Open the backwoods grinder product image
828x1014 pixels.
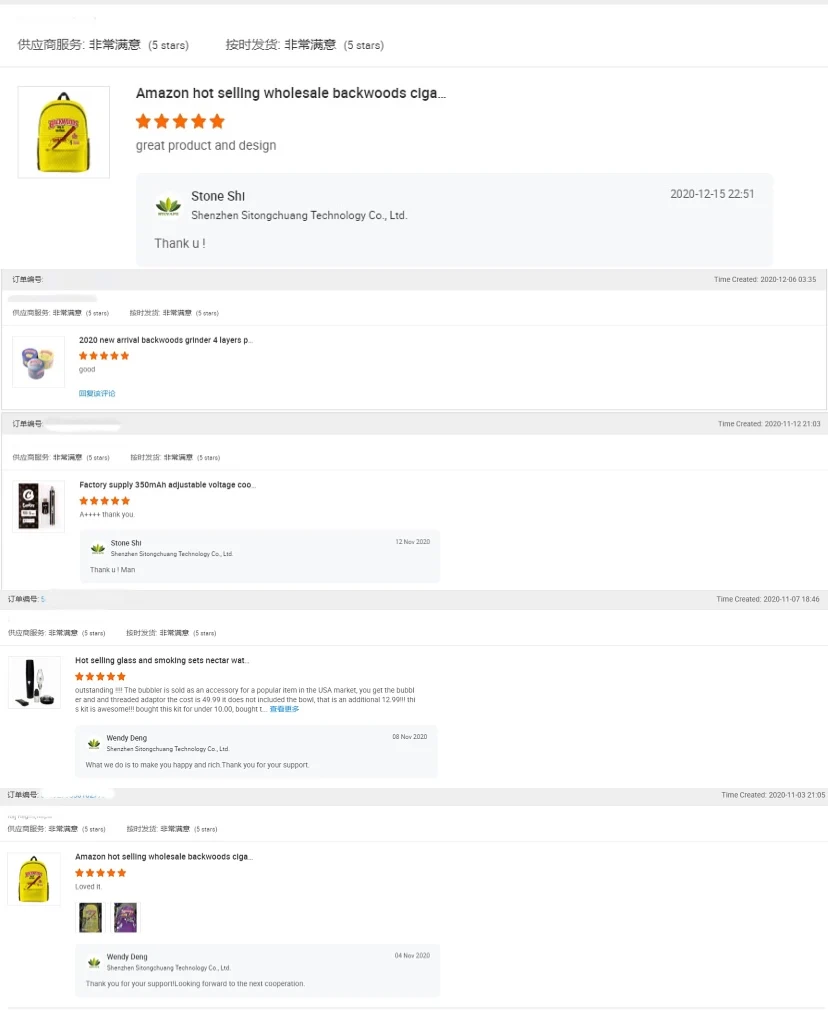39,362
